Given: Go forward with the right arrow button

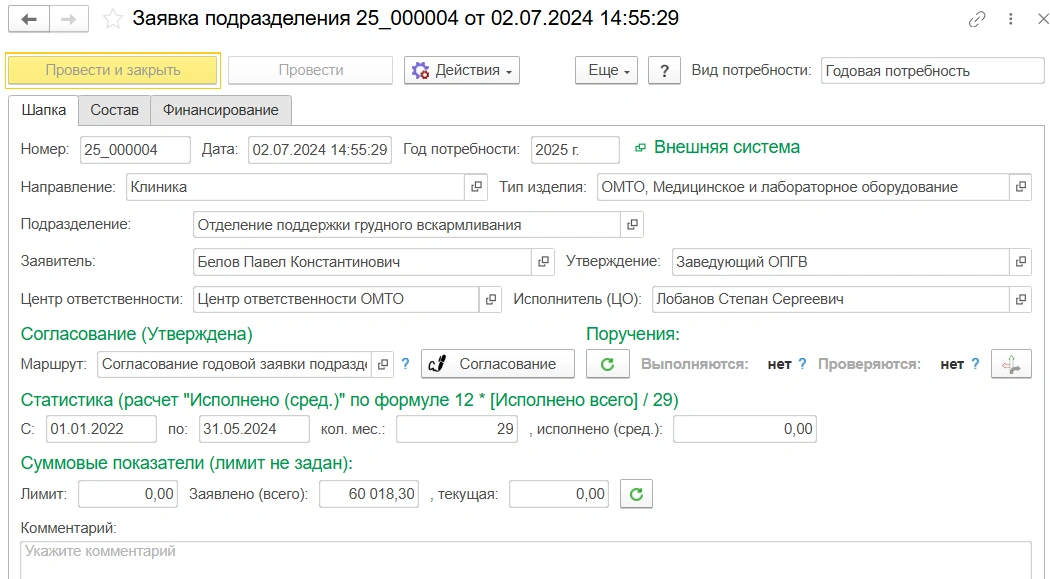Looking at the screenshot, I should tap(68, 19).
